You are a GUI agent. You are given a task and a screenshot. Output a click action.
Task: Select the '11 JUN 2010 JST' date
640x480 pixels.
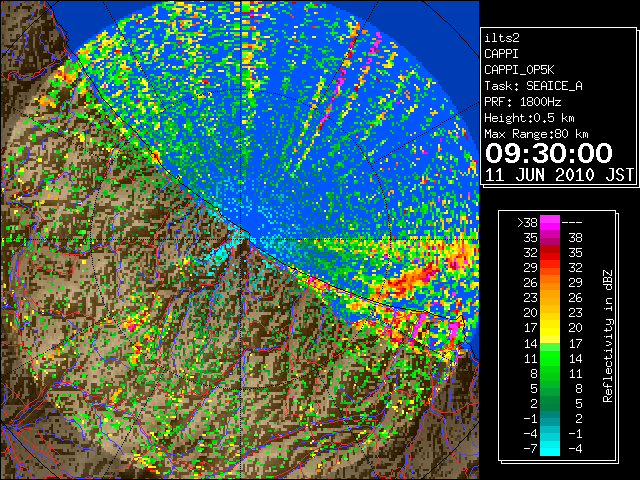click(x=559, y=175)
